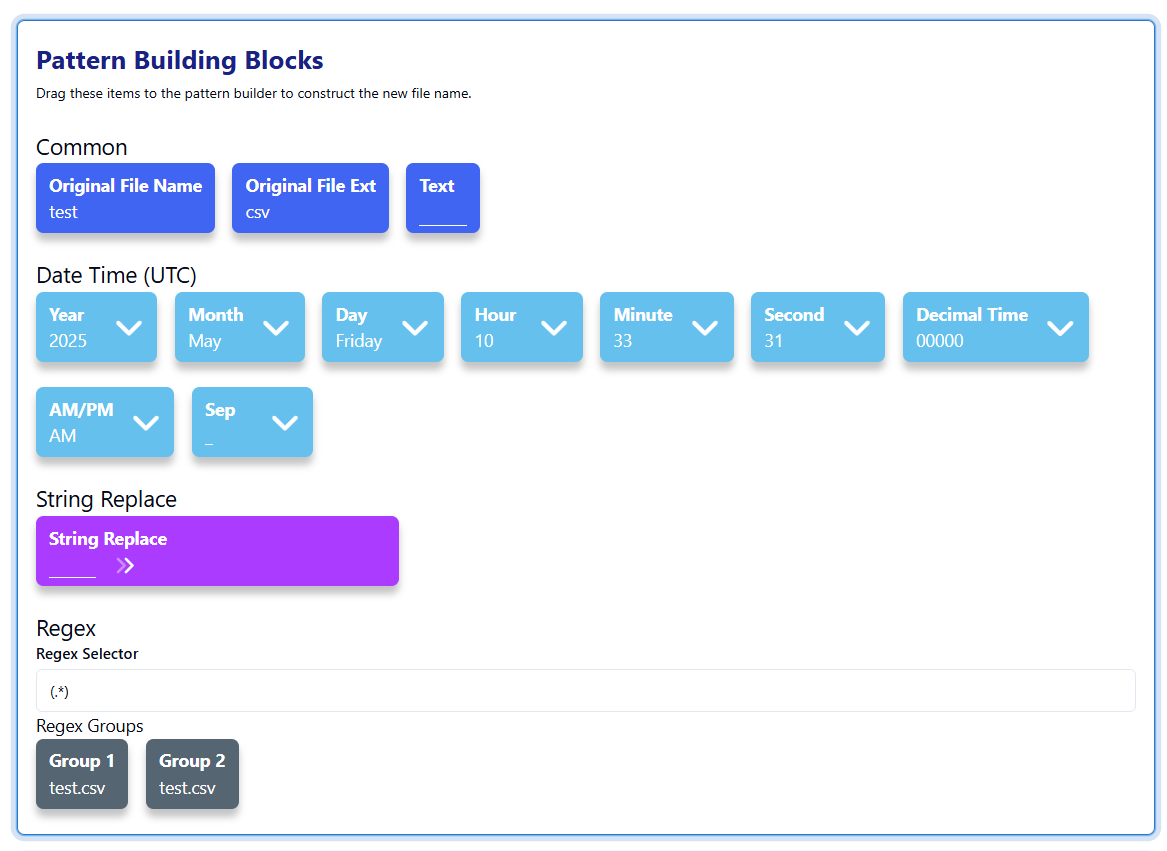This screenshot has width=1167, height=851.
Task: Select the Original File Ext block
Action: (x=310, y=198)
